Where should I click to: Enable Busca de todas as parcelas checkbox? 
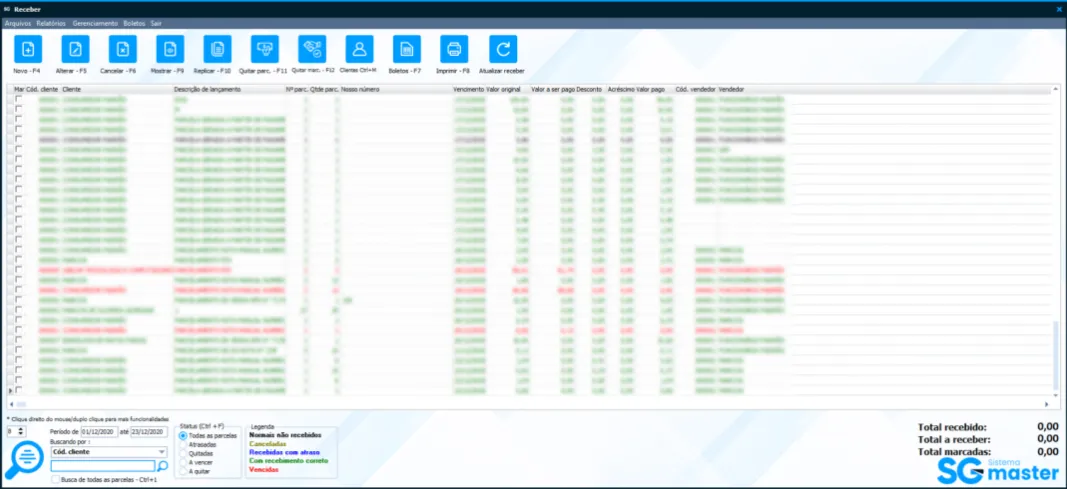coord(55,480)
